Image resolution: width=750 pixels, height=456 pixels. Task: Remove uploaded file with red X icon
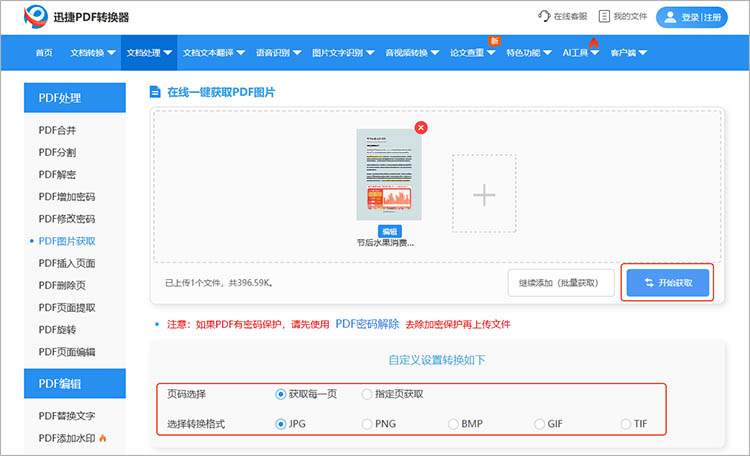click(421, 128)
